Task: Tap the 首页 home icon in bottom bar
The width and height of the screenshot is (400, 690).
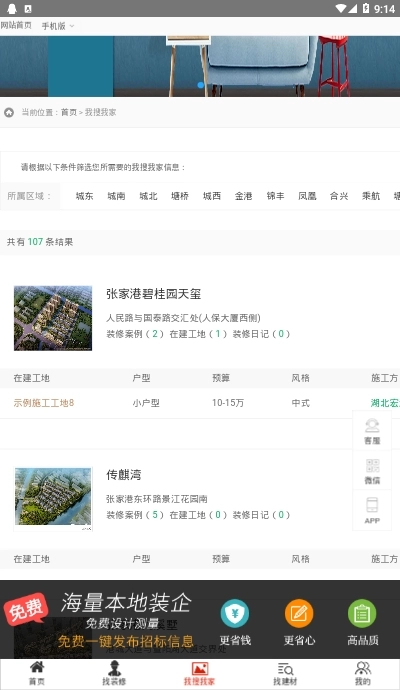Action: [37, 668]
